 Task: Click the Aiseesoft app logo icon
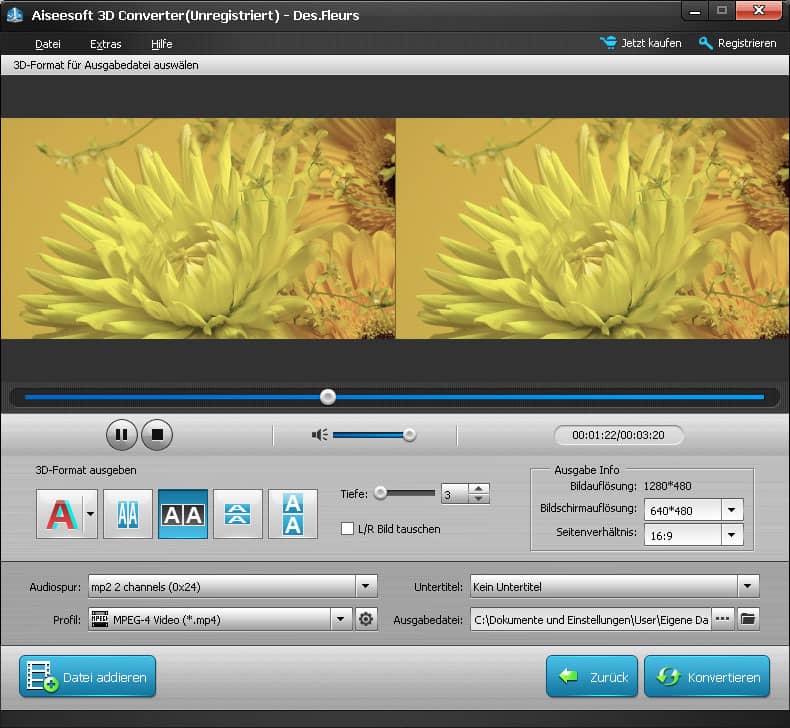click(x=15, y=15)
